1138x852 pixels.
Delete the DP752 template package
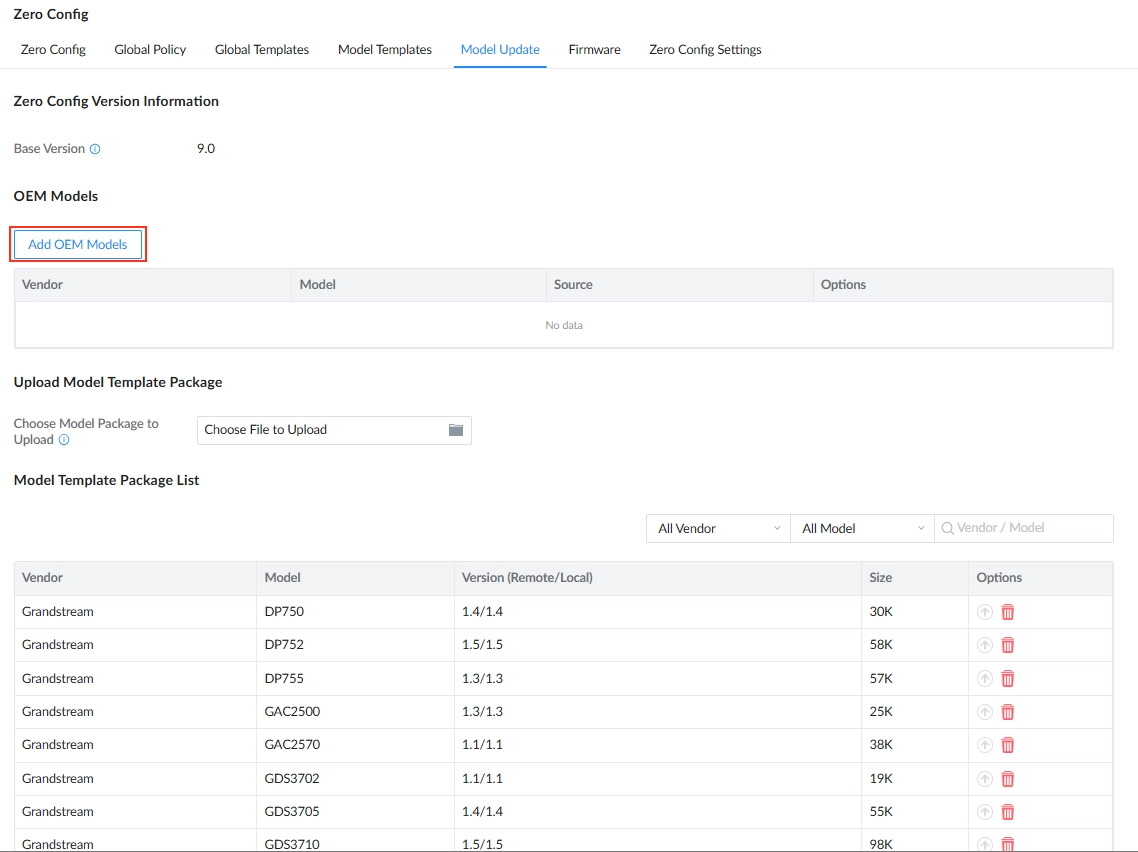(x=1007, y=644)
